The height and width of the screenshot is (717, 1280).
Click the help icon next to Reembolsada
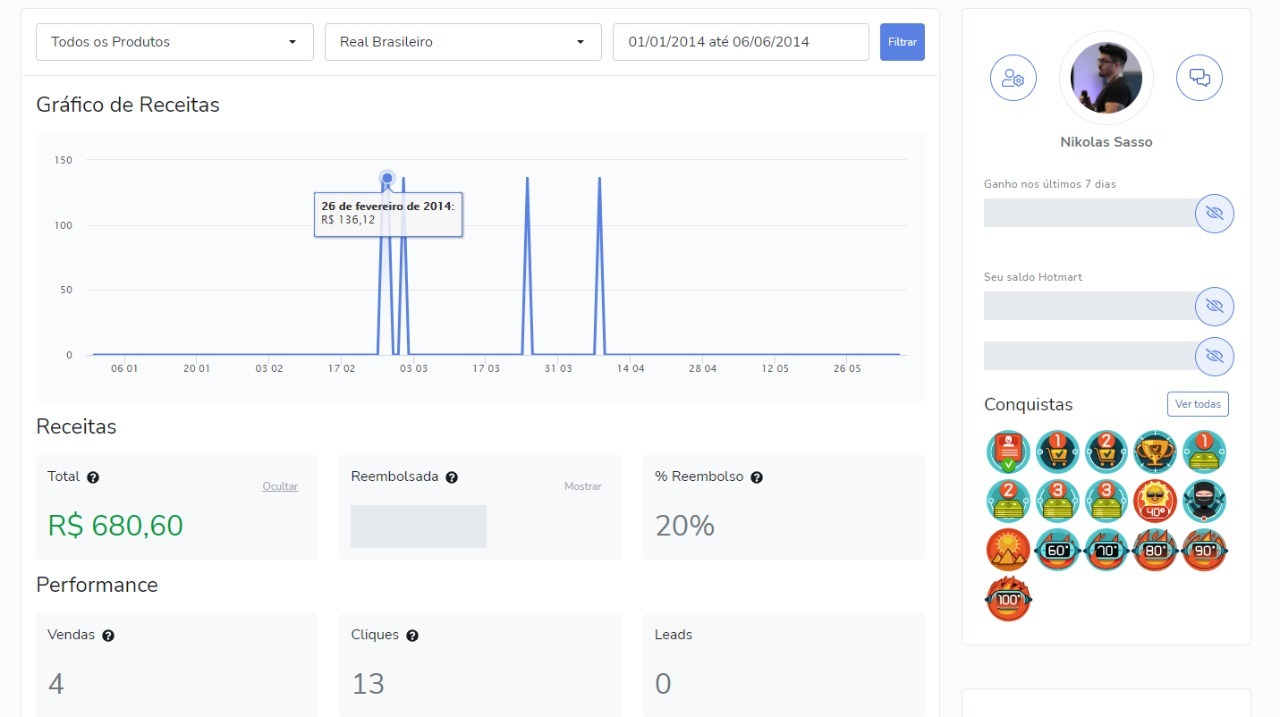452,478
